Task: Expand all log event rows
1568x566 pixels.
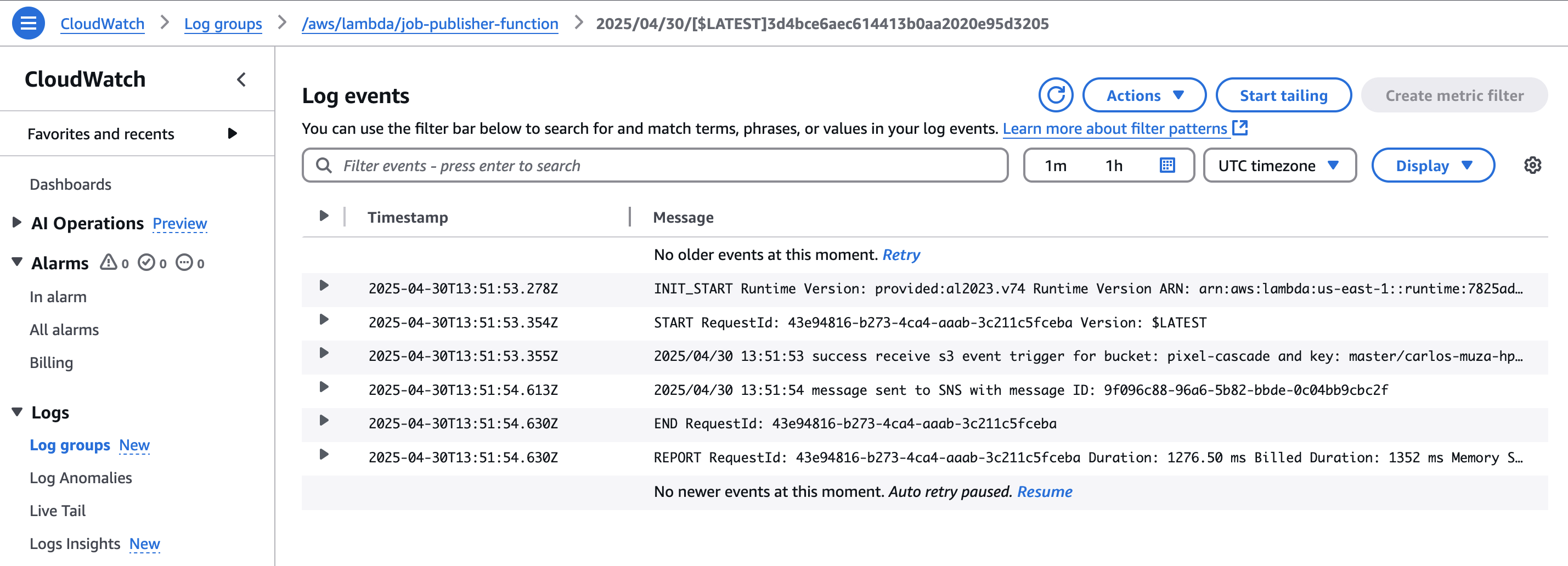Action: (x=324, y=216)
